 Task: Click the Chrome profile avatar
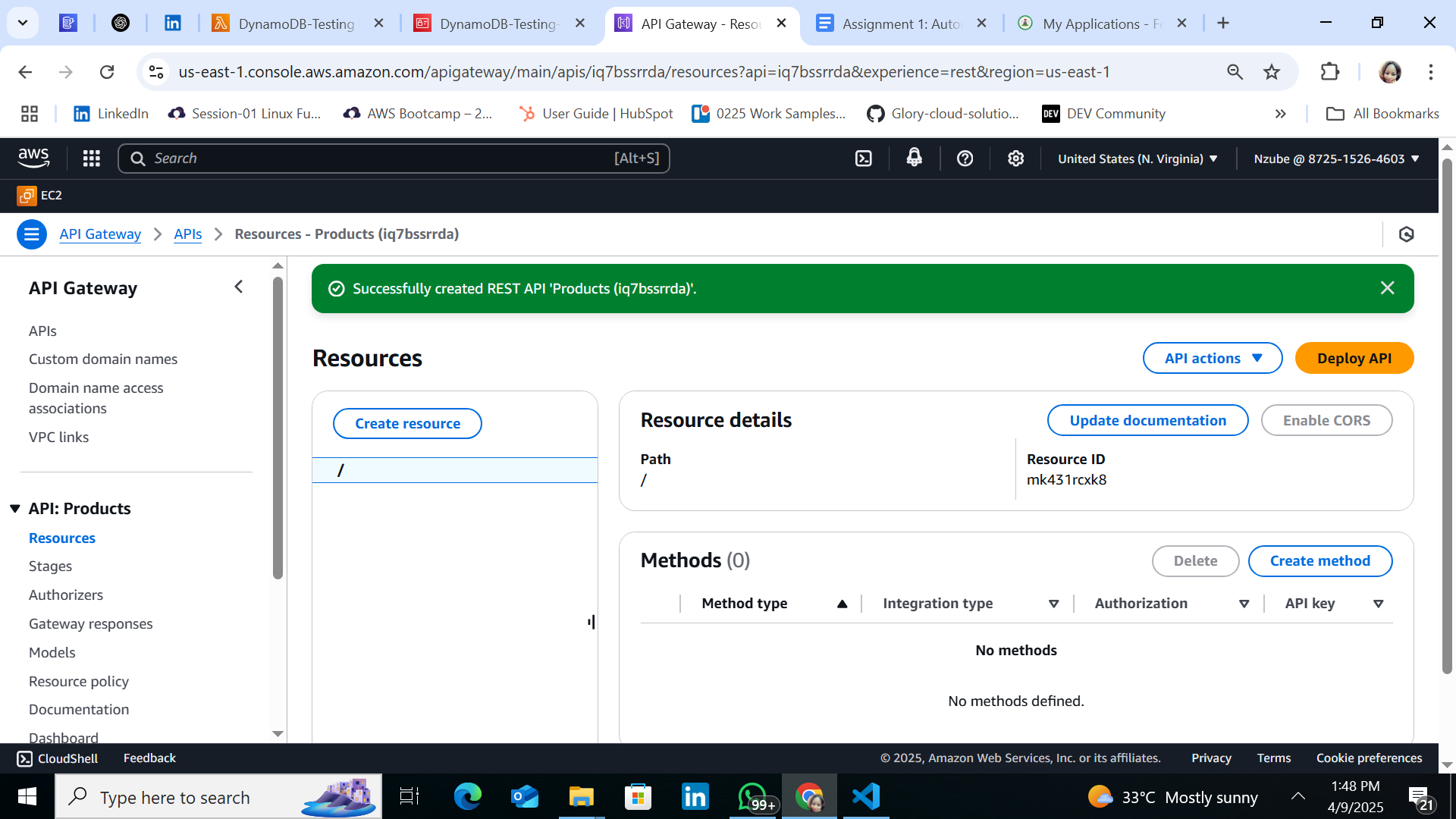(x=1390, y=72)
